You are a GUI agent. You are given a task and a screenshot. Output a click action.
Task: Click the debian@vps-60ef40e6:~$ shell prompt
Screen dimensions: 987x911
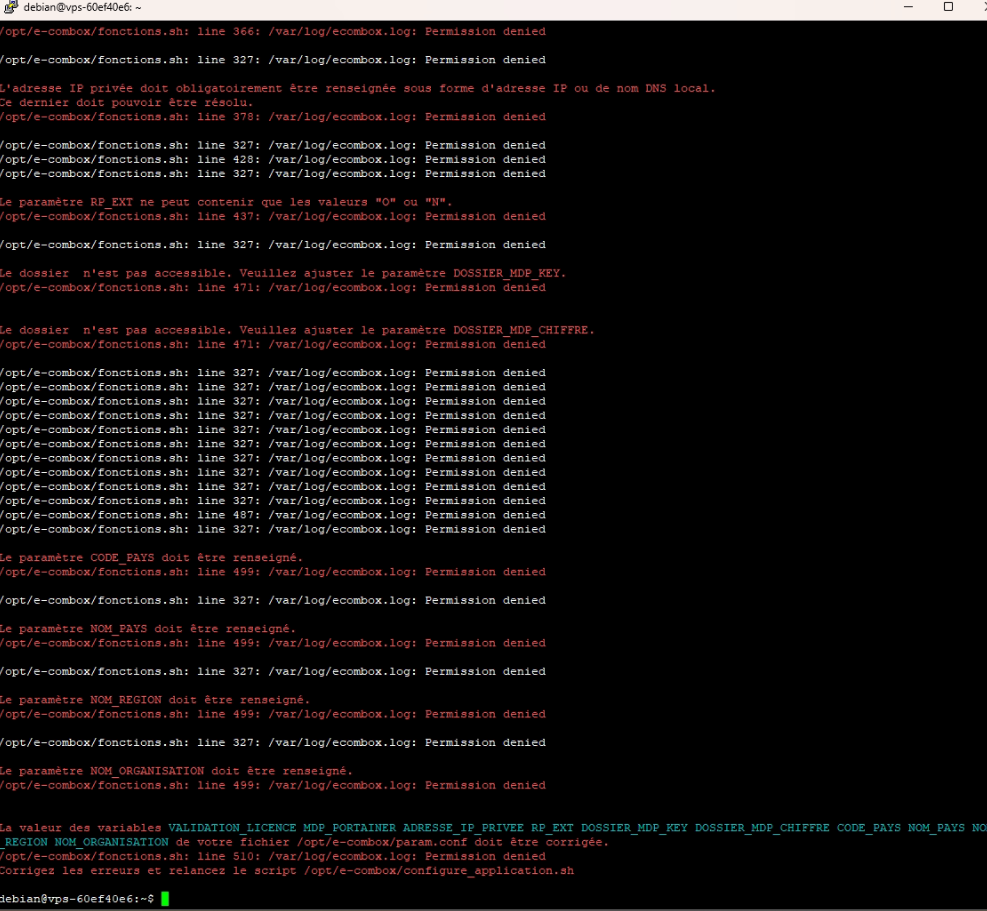pos(77,899)
